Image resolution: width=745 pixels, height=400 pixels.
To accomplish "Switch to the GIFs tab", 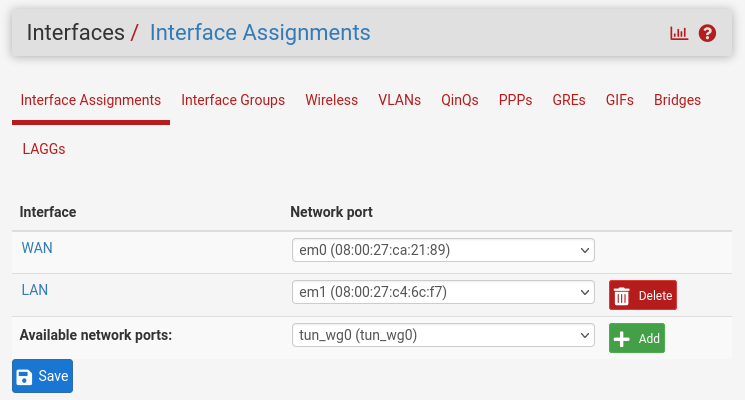I will pyautogui.click(x=620, y=100).
